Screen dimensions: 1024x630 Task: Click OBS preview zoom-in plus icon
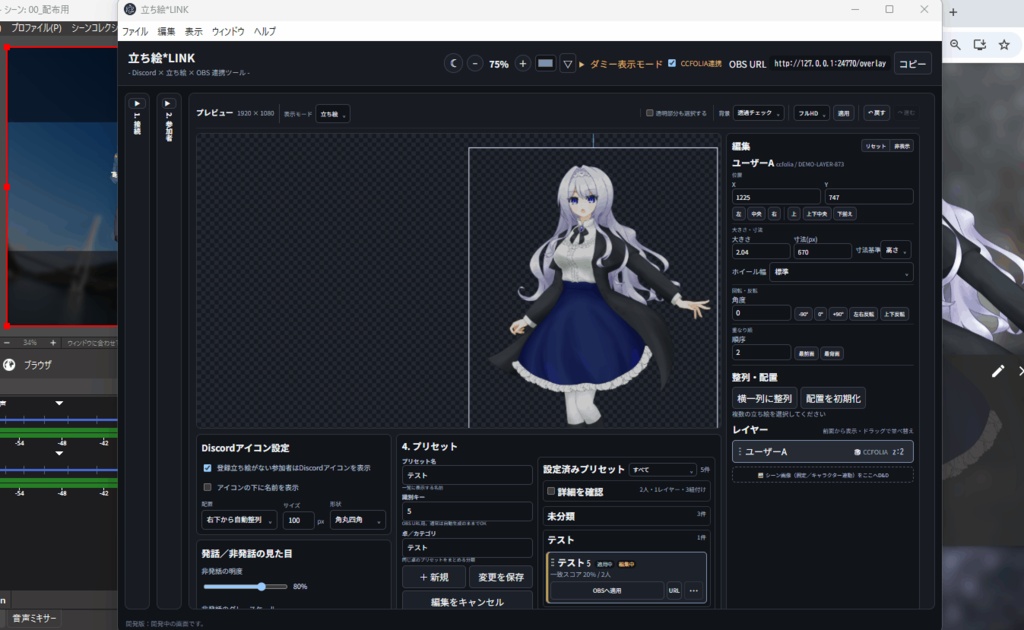coord(53,342)
